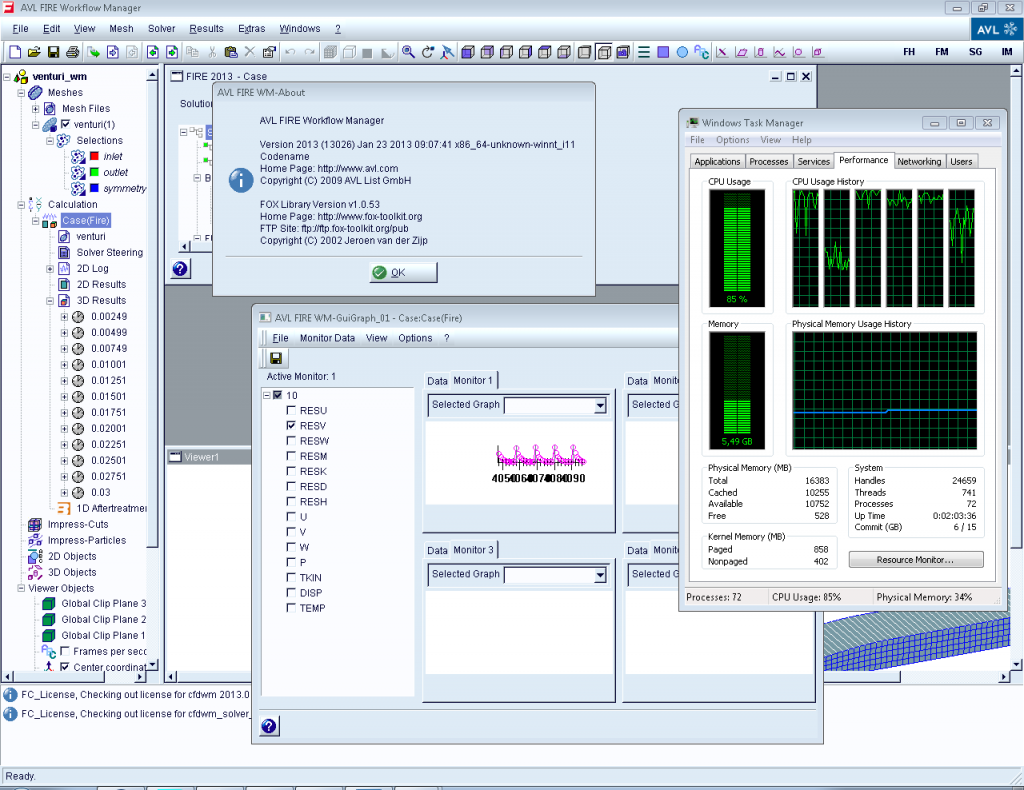
Task: Open Selected Graph dropdown in Monitor 1
Action: point(600,405)
